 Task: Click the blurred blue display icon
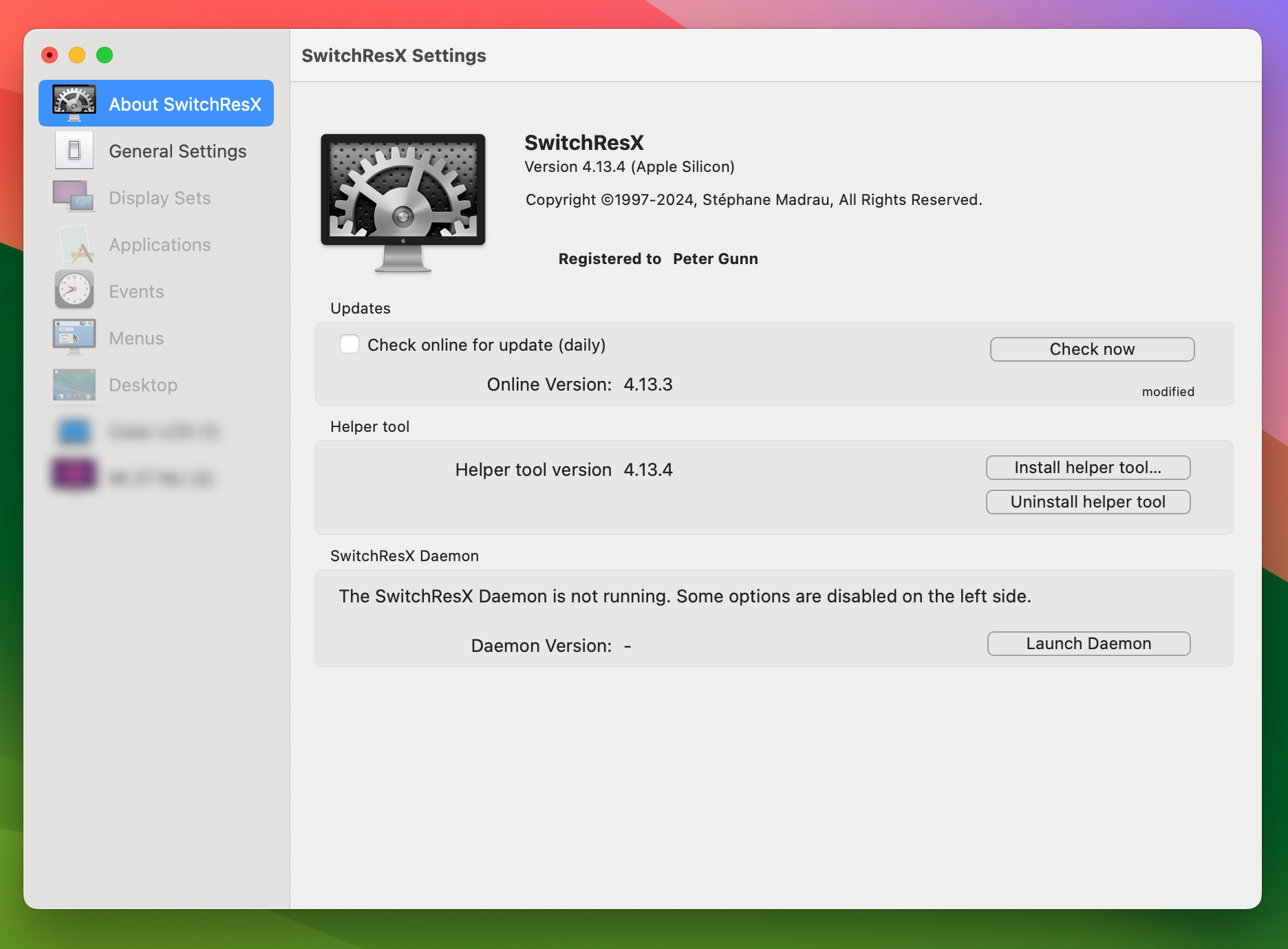click(x=74, y=432)
